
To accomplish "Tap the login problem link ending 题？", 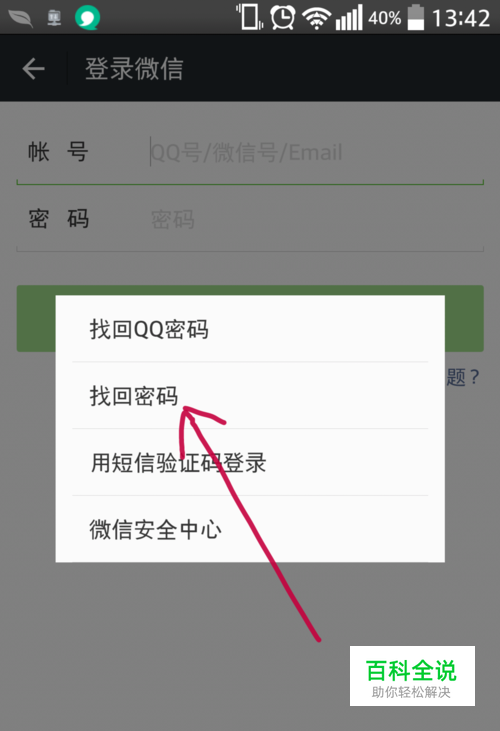I will (463, 377).
